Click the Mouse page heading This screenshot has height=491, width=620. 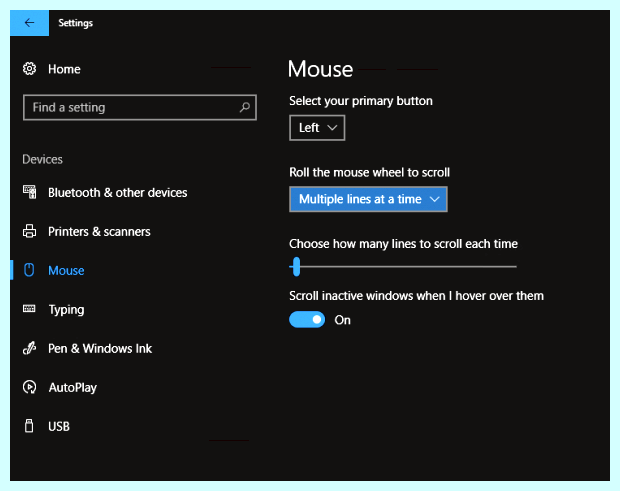(320, 69)
